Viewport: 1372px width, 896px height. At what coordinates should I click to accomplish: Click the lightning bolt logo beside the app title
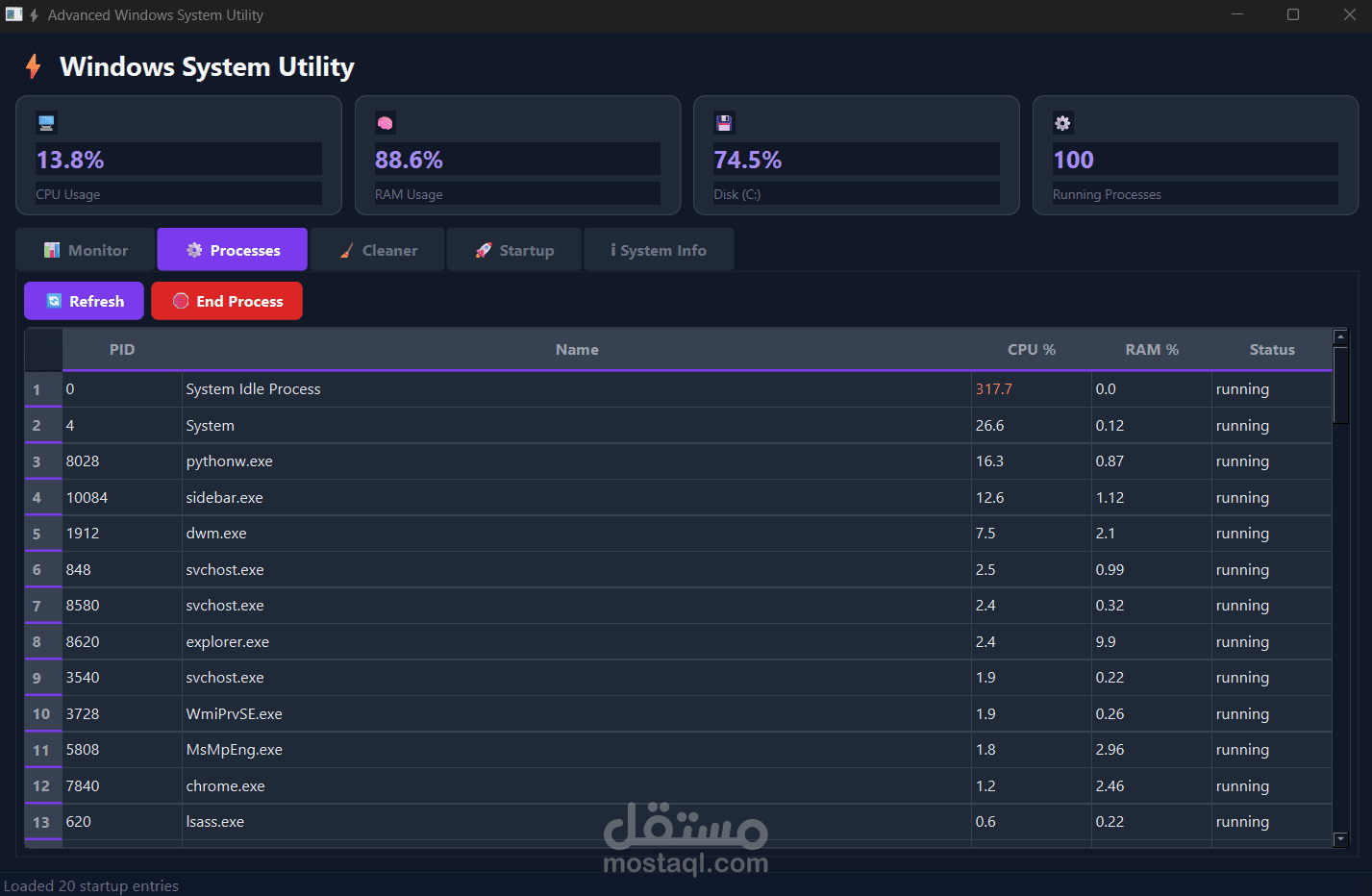34,66
